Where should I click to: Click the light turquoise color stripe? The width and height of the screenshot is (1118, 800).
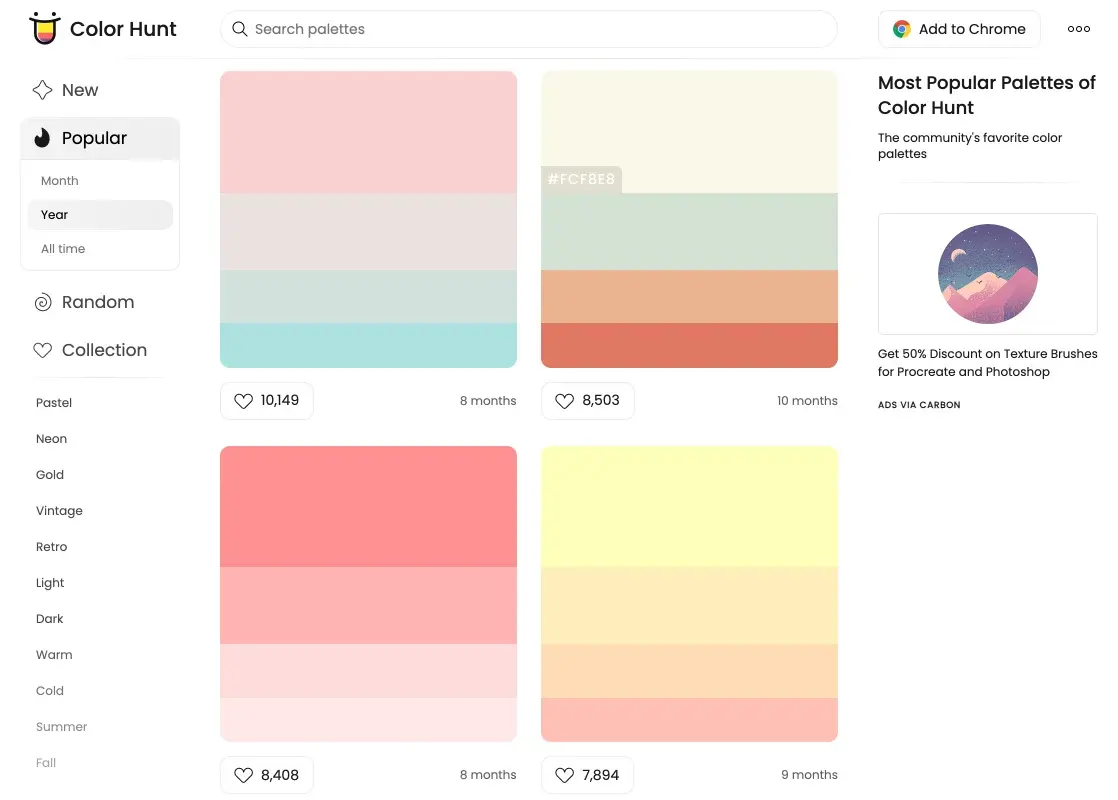tap(368, 345)
